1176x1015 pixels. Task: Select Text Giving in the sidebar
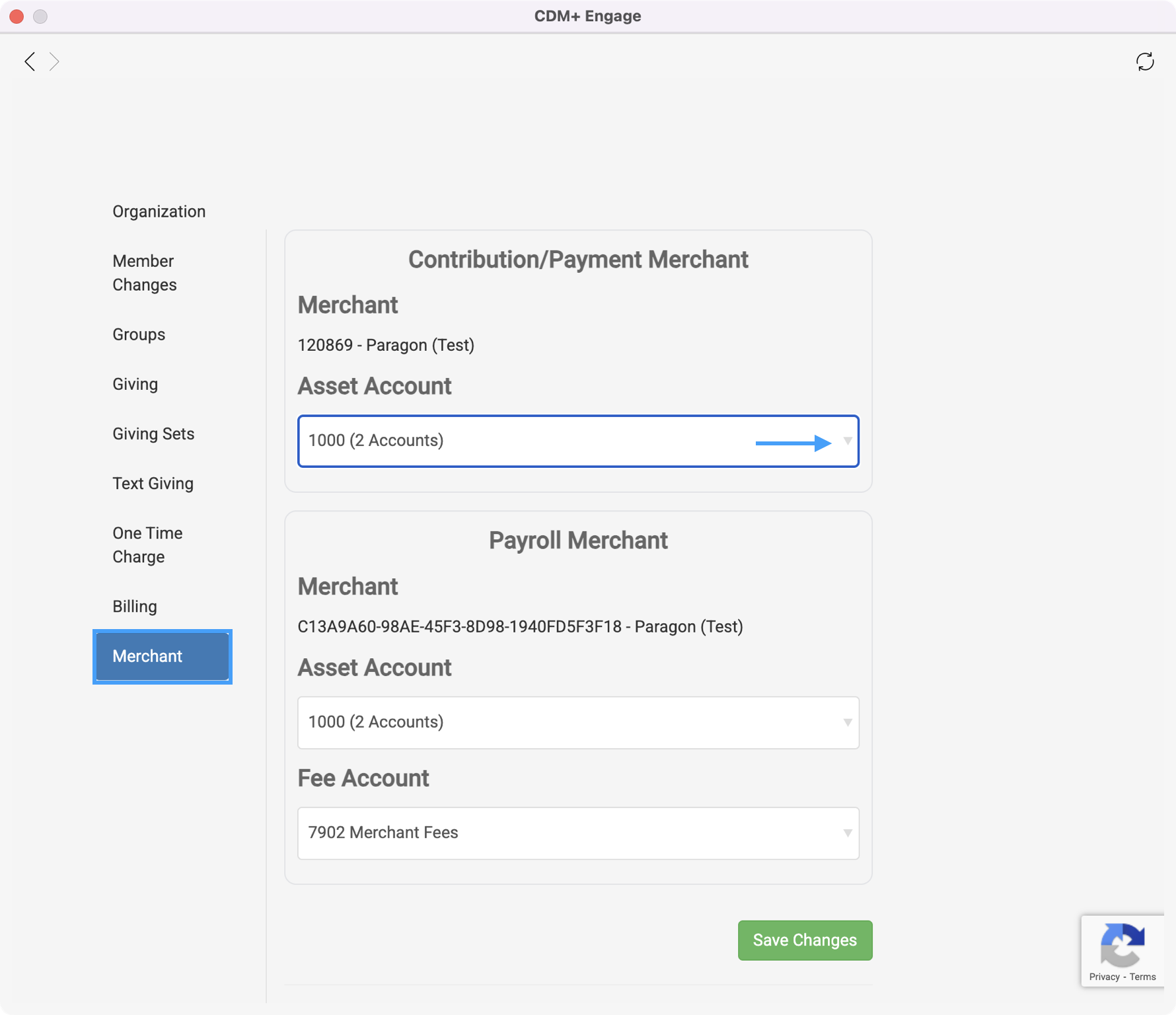point(153,483)
